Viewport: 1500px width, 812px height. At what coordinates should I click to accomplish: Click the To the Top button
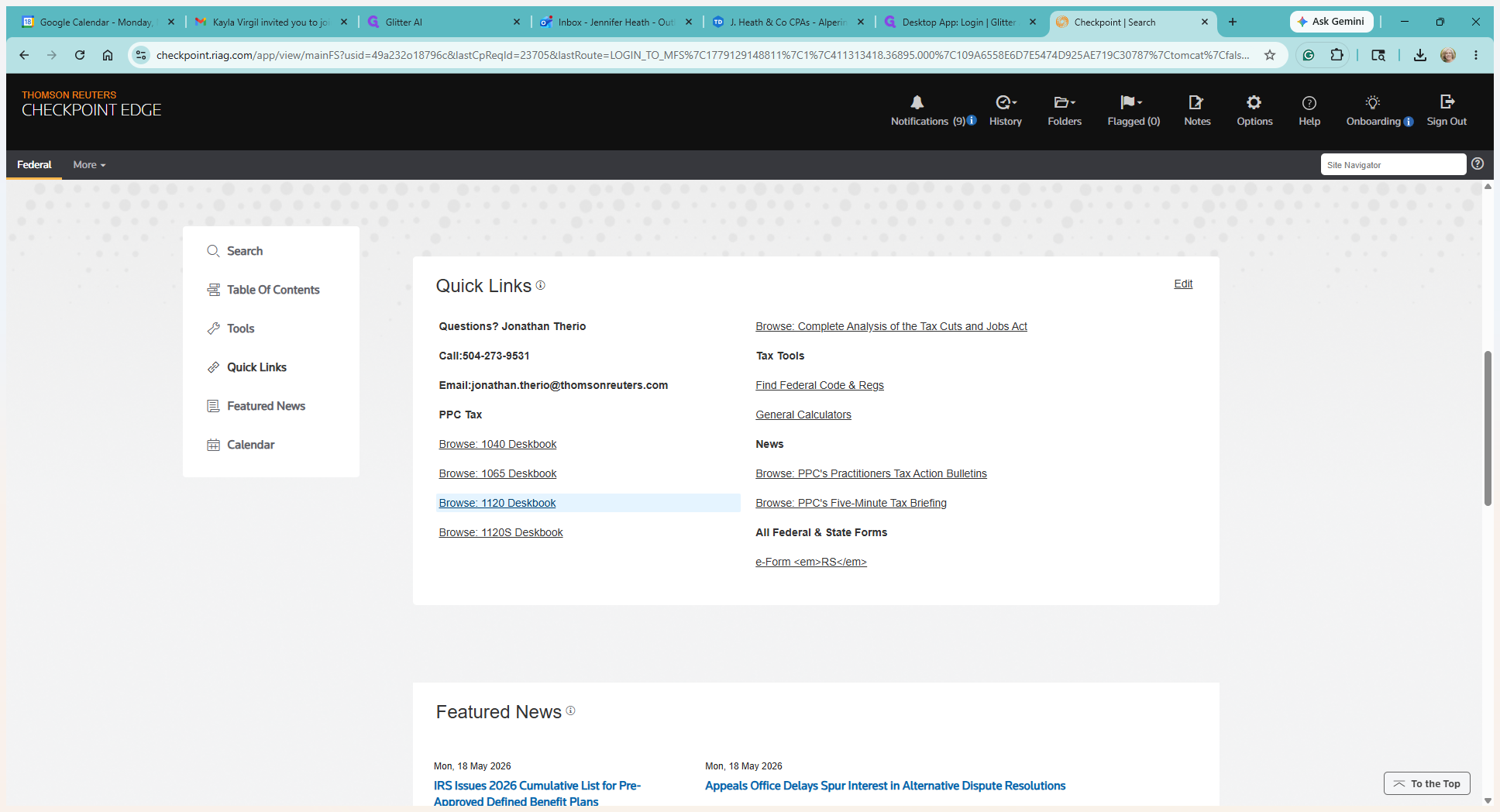point(1426,783)
